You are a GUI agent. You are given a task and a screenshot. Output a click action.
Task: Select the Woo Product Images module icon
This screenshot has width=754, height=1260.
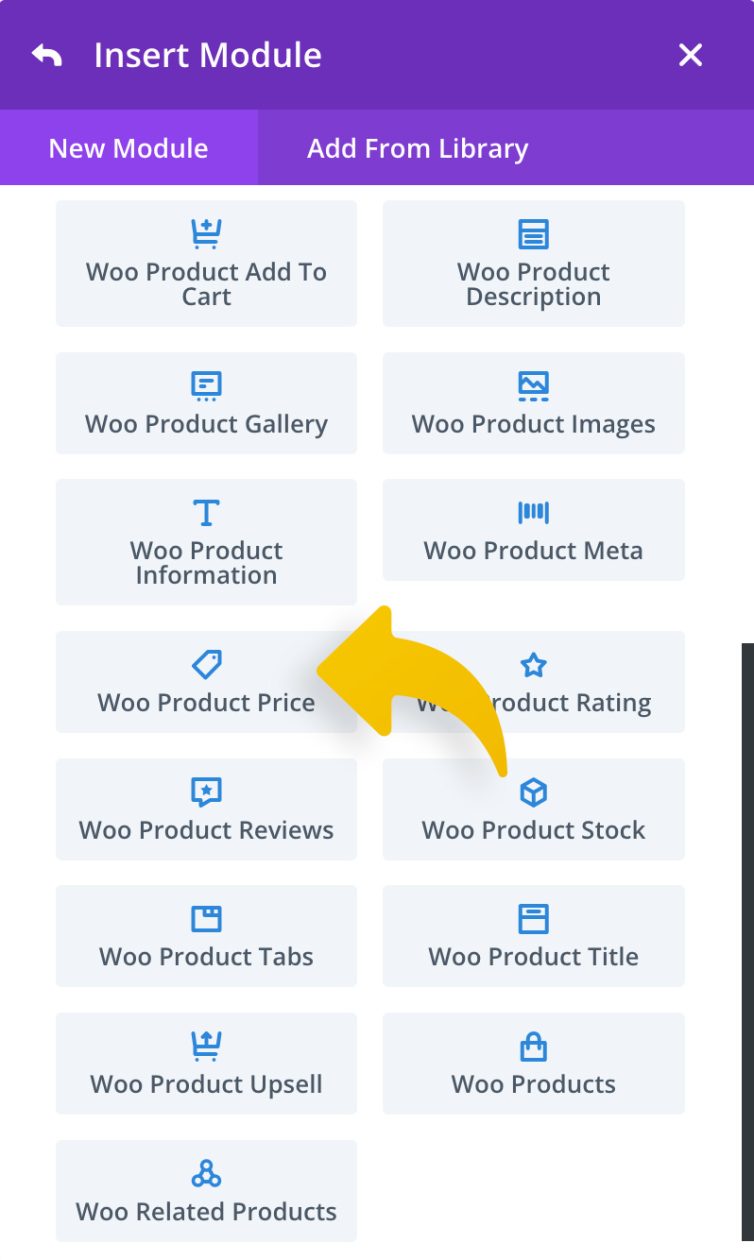[533, 385]
